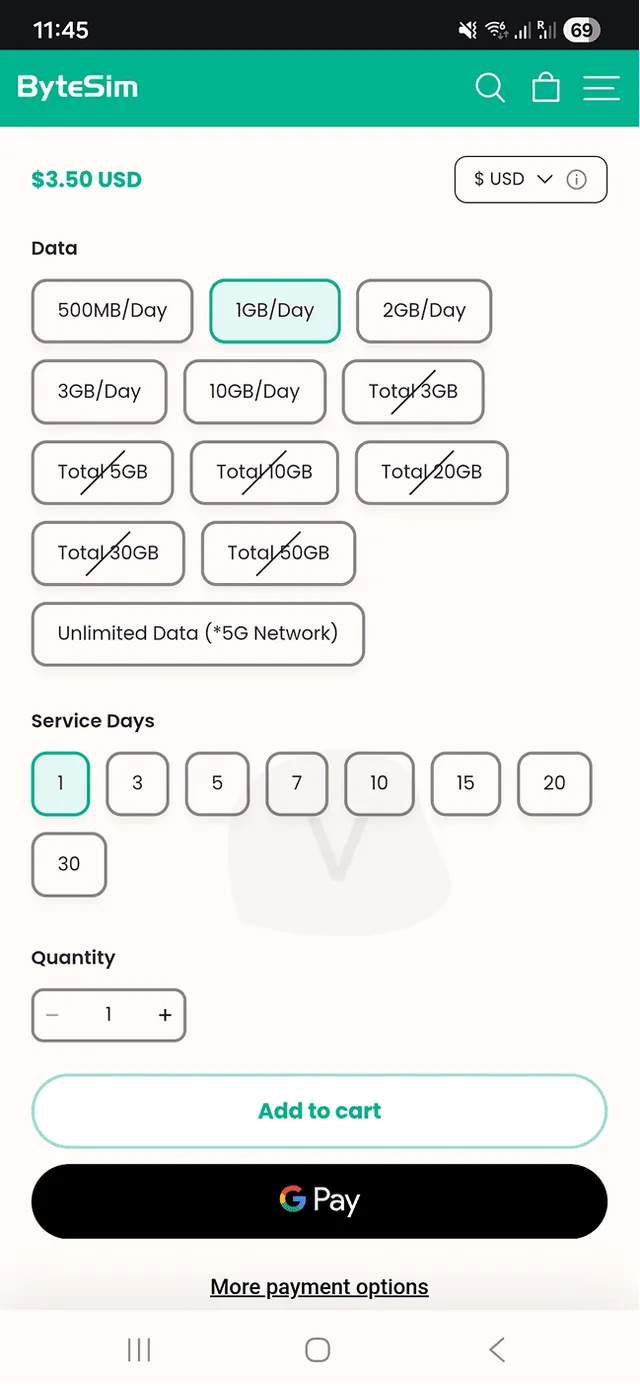Click the Add to cart button

[320, 1111]
